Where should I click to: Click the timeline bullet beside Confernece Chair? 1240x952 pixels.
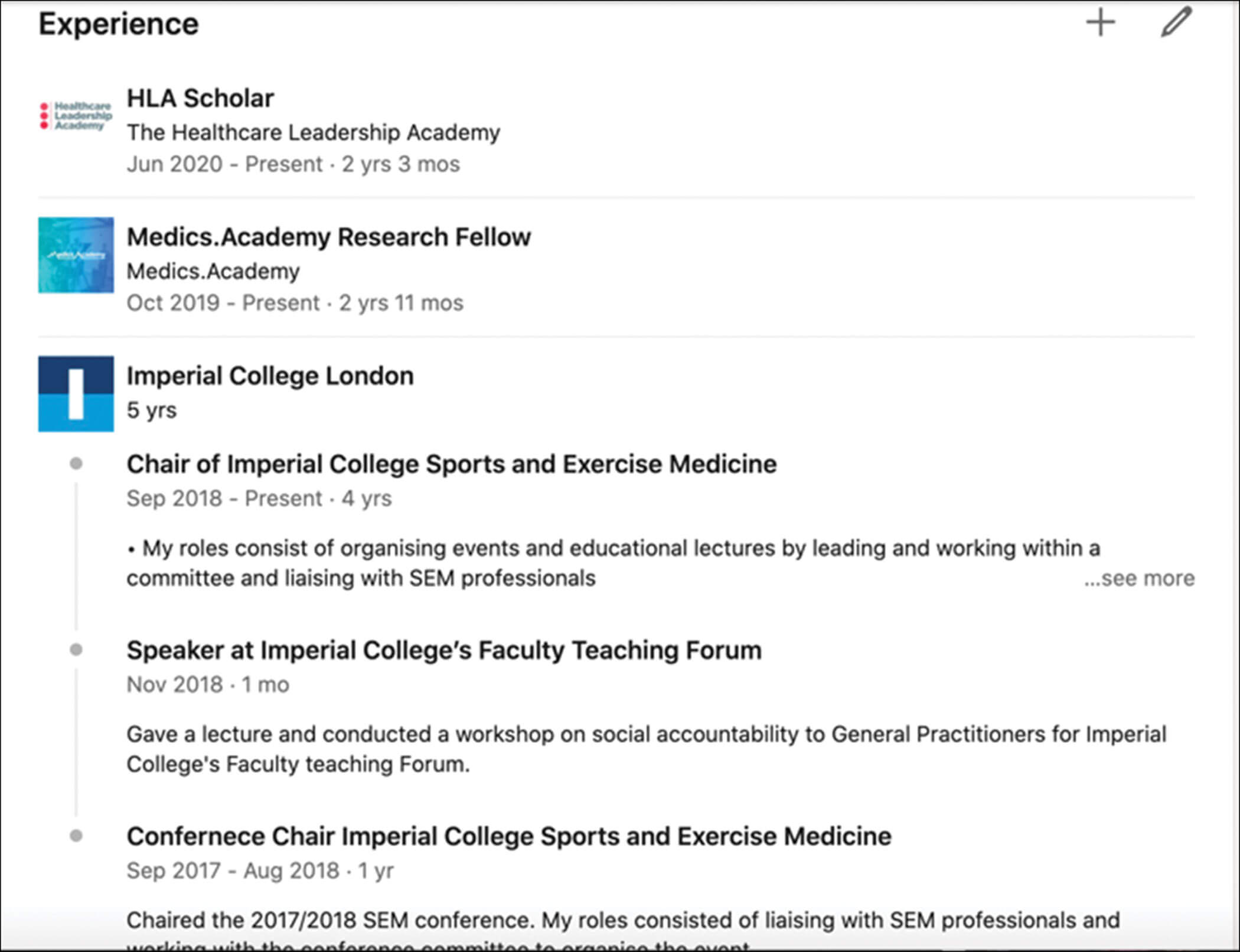(x=76, y=836)
